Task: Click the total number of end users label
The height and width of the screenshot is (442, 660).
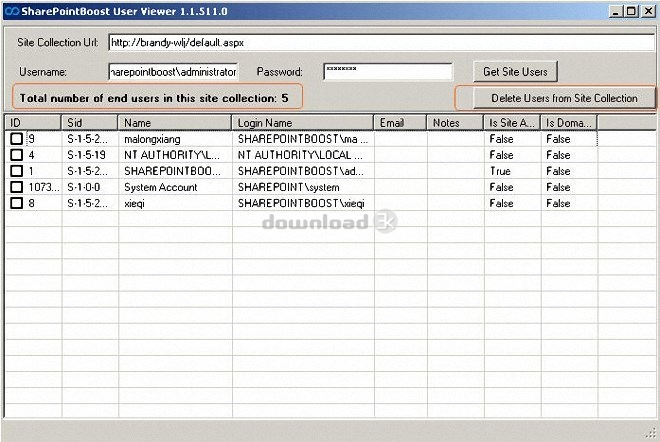Action: tap(154, 98)
